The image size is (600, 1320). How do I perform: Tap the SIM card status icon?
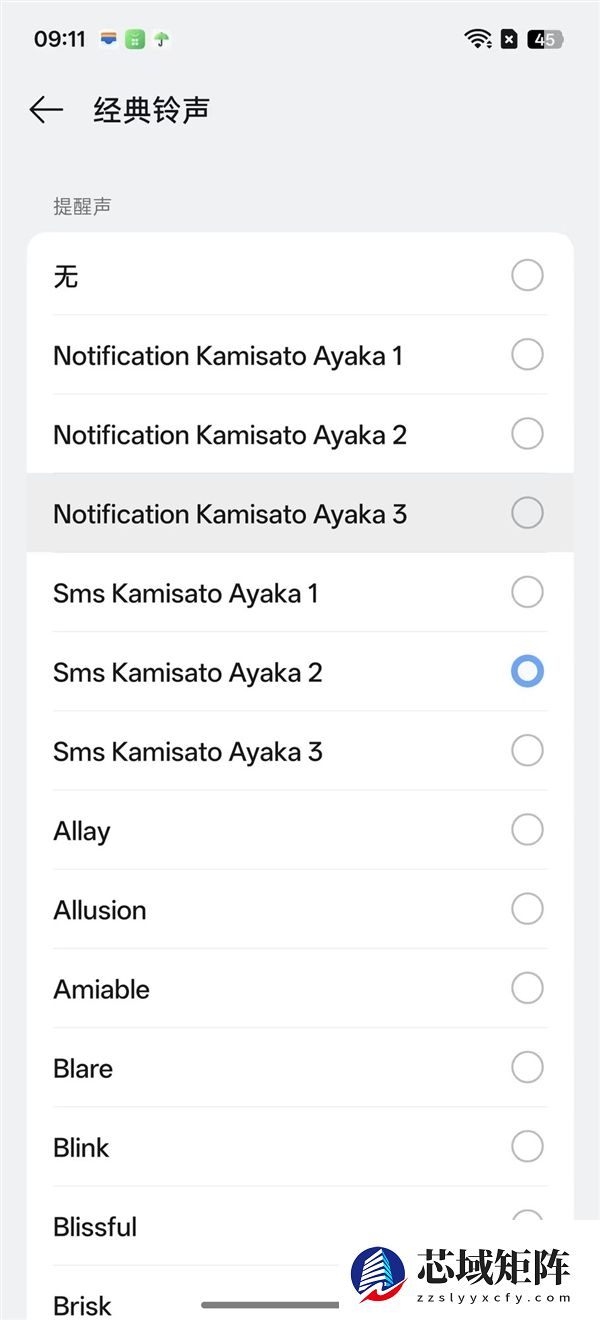tap(509, 40)
